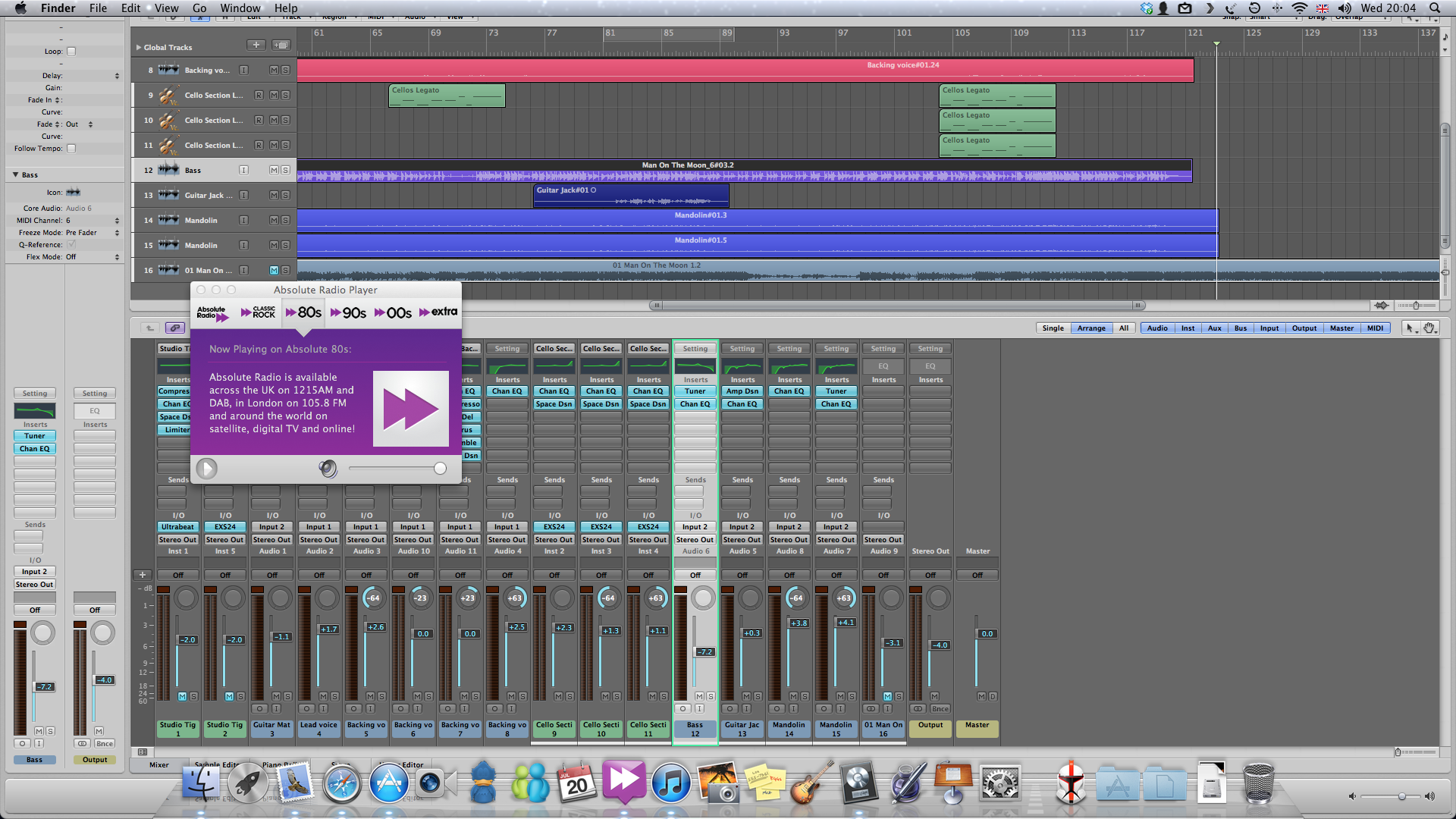Open Amp Dsn insert on Guitar Jac 13
The height and width of the screenshot is (819, 1456).
[x=742, y=391]
